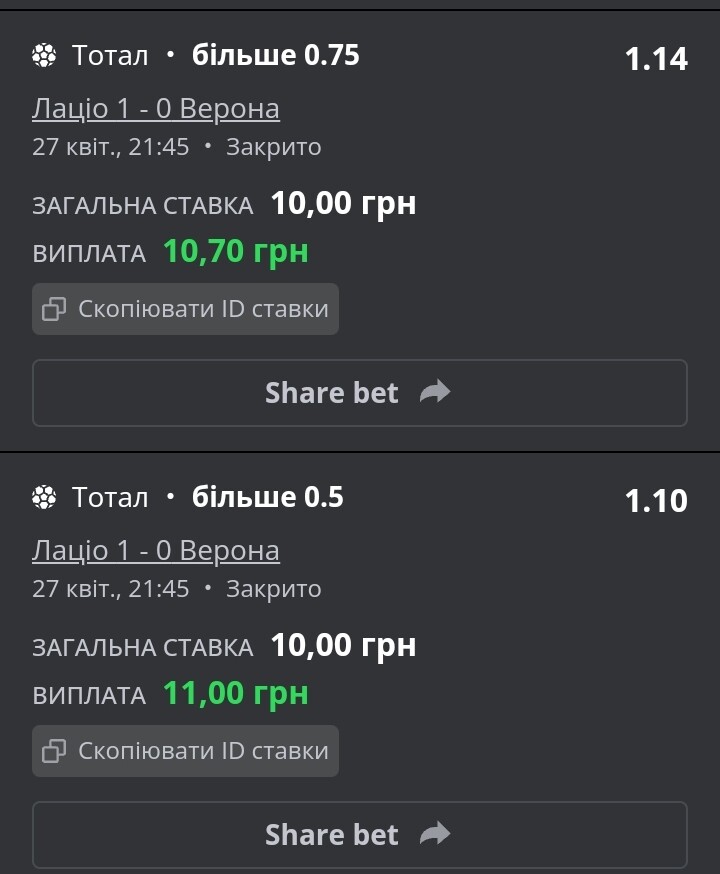Open the Лаціо 1 - 0 Верона link in the 1.14 bet
Viewport: 720px width, 874px height.
(155, 109)
